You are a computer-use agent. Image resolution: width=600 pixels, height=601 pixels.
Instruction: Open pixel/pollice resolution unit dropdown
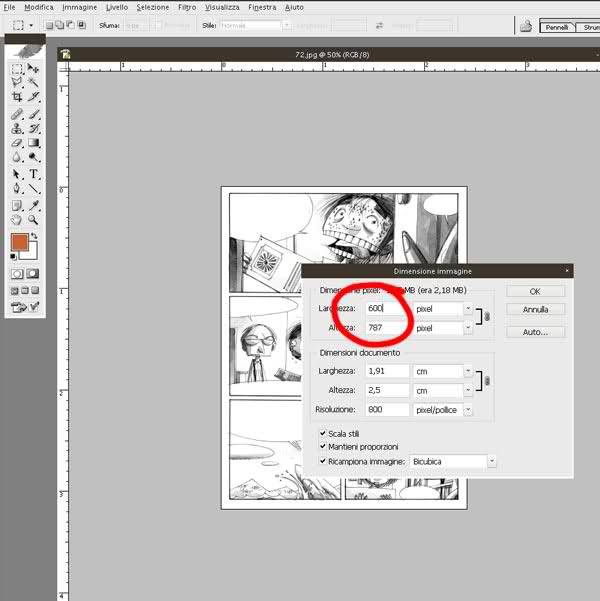[x=468, y=410]
